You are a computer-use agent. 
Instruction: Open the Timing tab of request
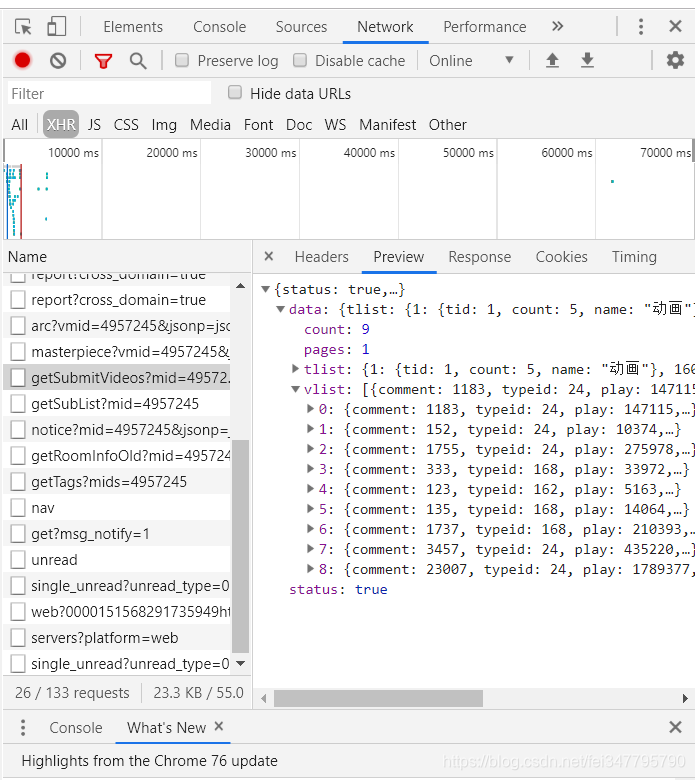coord(634,257)
